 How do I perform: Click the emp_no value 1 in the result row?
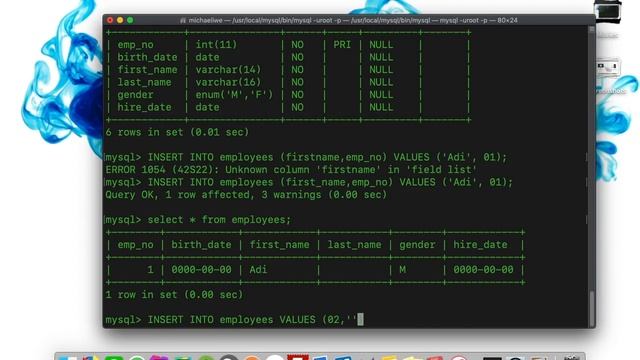(151, 269)
